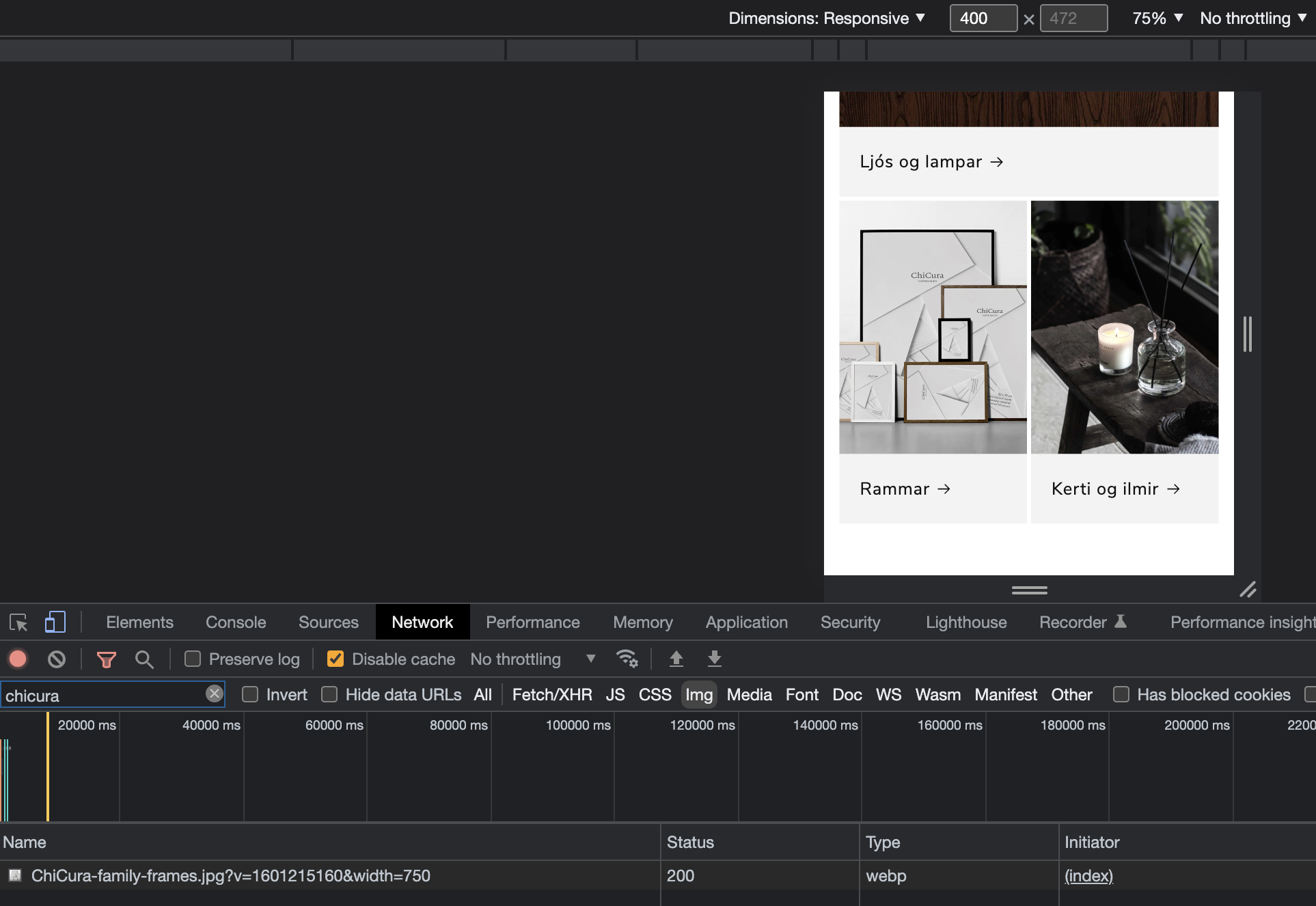Switch to the Performance tab
The height and width of the screenshot is (906, 1316).
532,622
